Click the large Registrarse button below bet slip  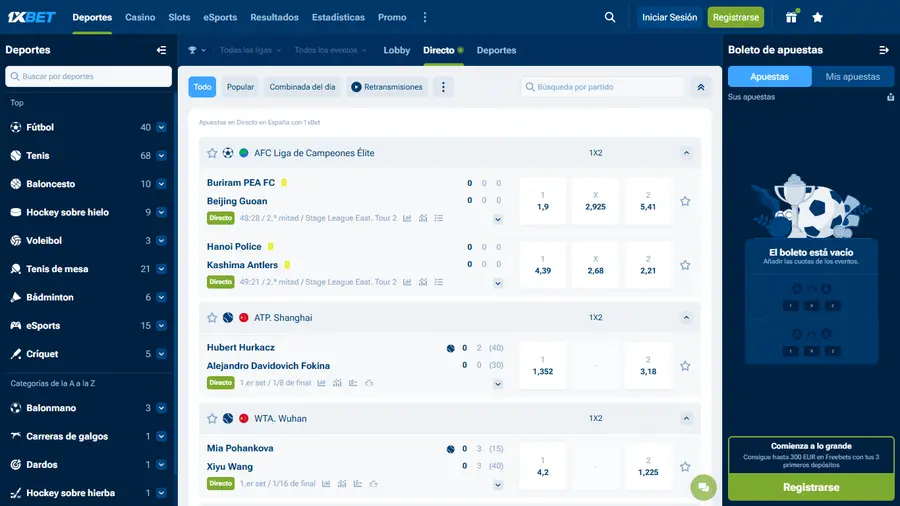pyautogui.click(x=811, y=487)
